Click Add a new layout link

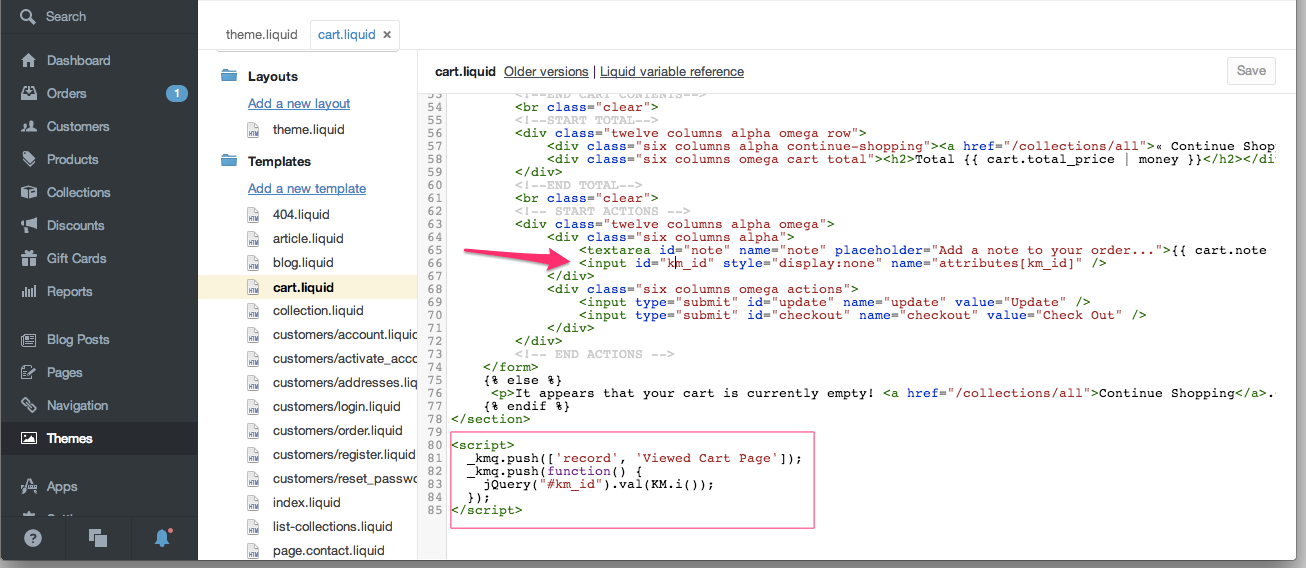[x=299, y=104]
